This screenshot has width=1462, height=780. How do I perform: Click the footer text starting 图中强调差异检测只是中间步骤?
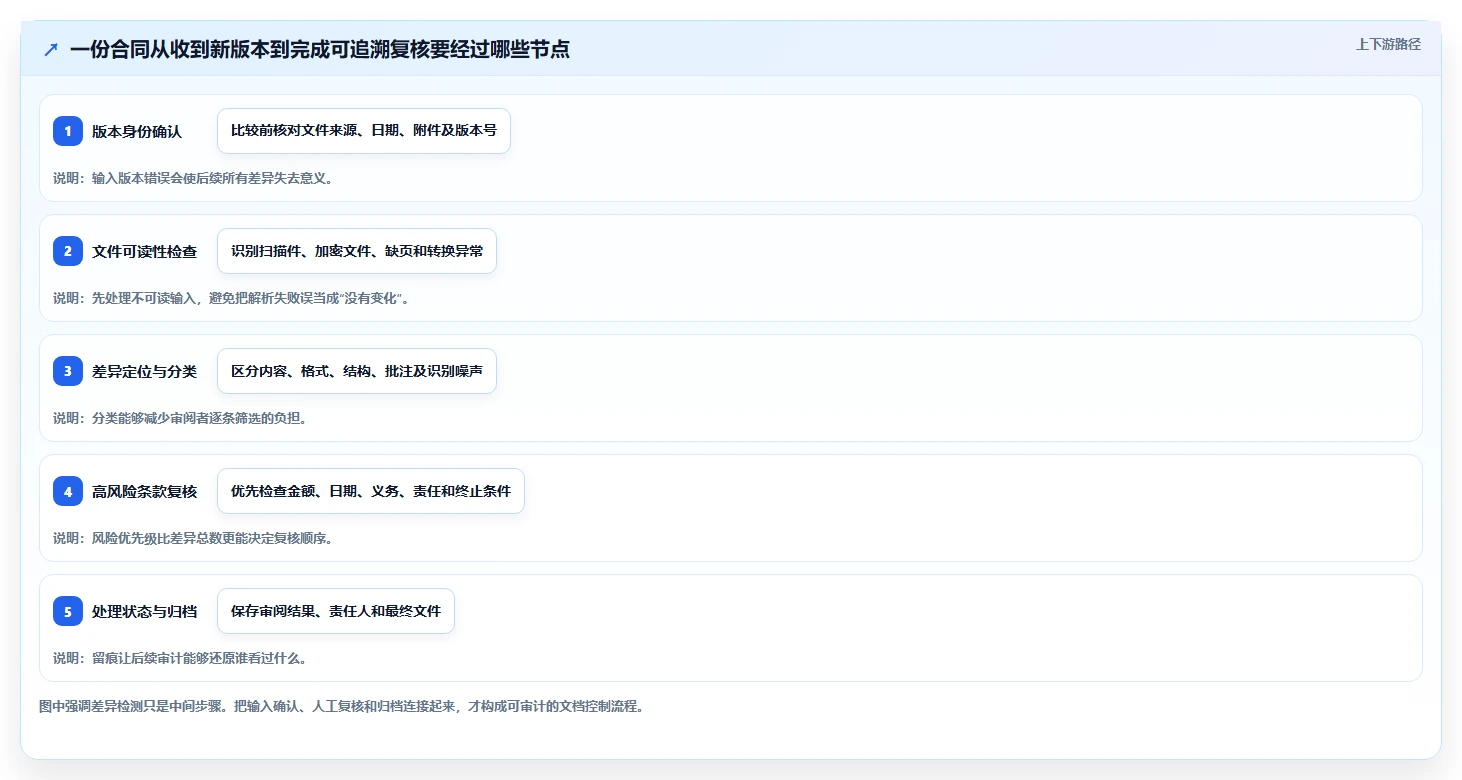pos(341,706)
